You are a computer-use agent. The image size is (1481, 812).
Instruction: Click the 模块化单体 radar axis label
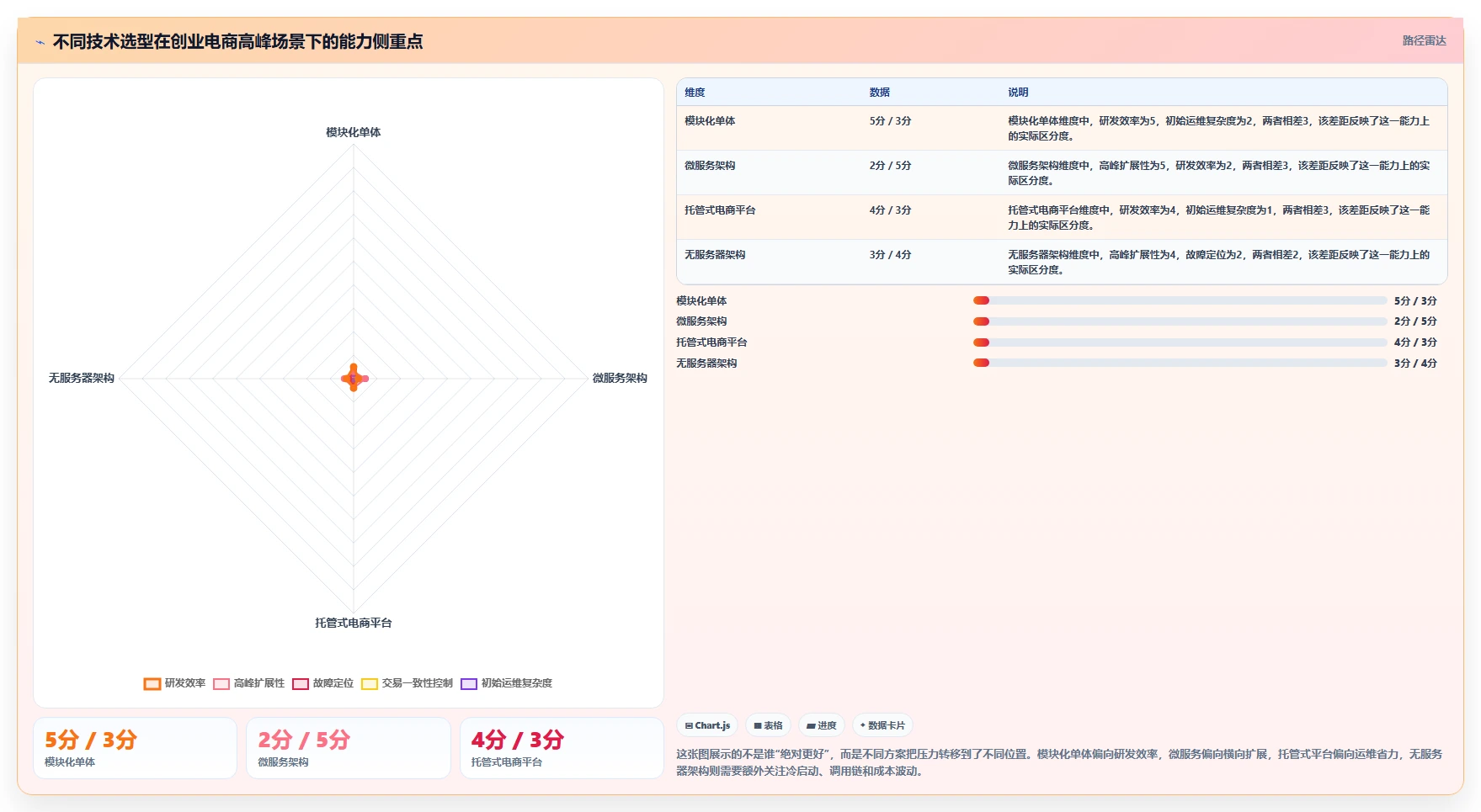pyautogui.click(x=354, y=132)
